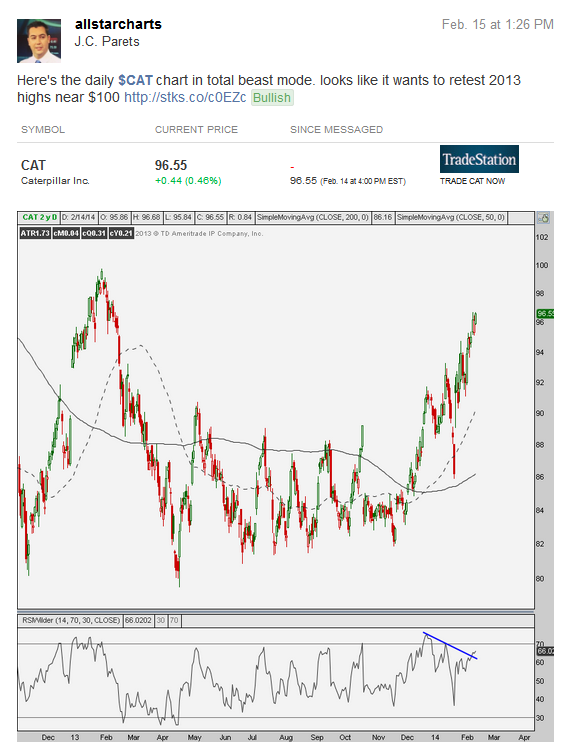Open the chart image

(x=286, y=476)
